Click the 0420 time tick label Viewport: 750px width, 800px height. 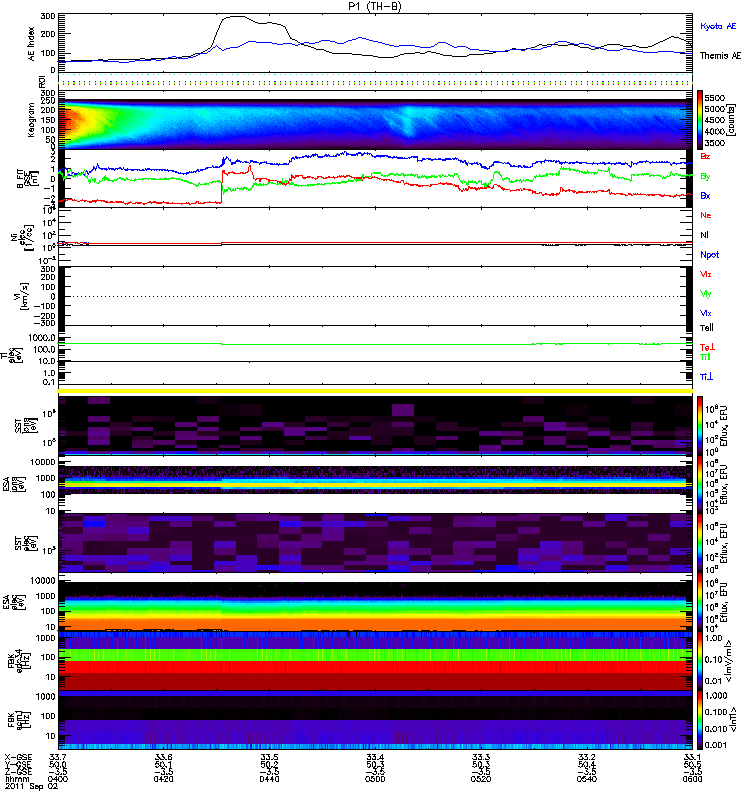163,779
